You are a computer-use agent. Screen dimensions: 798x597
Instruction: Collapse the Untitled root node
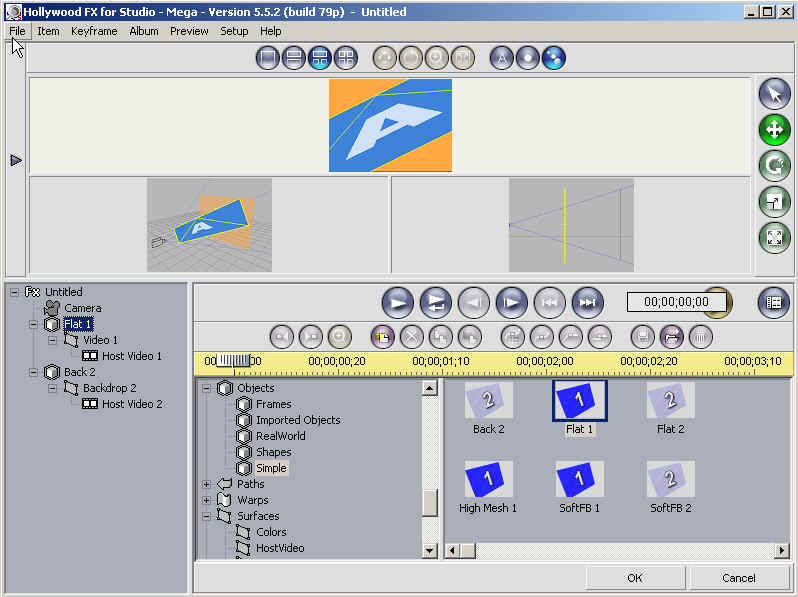click(14, 292)
